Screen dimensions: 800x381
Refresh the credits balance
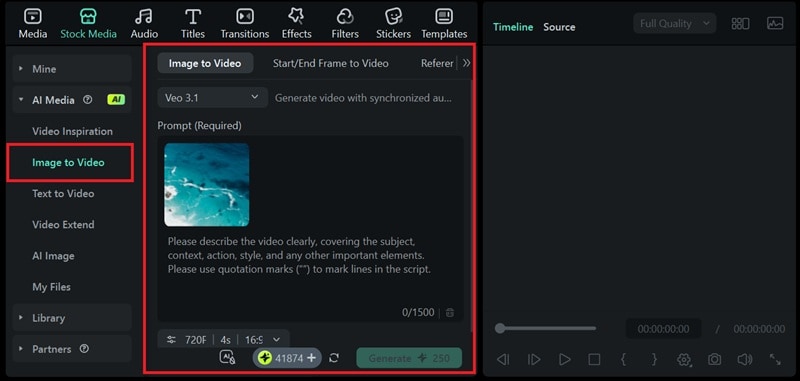pos(334,358)
